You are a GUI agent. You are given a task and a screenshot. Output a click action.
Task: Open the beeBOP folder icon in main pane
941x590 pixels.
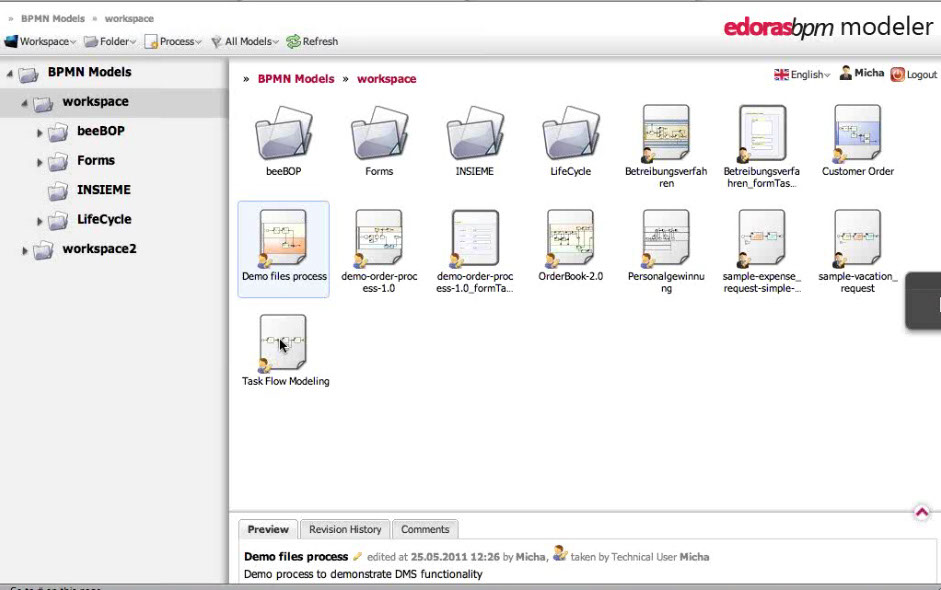[x=283, y=133]
